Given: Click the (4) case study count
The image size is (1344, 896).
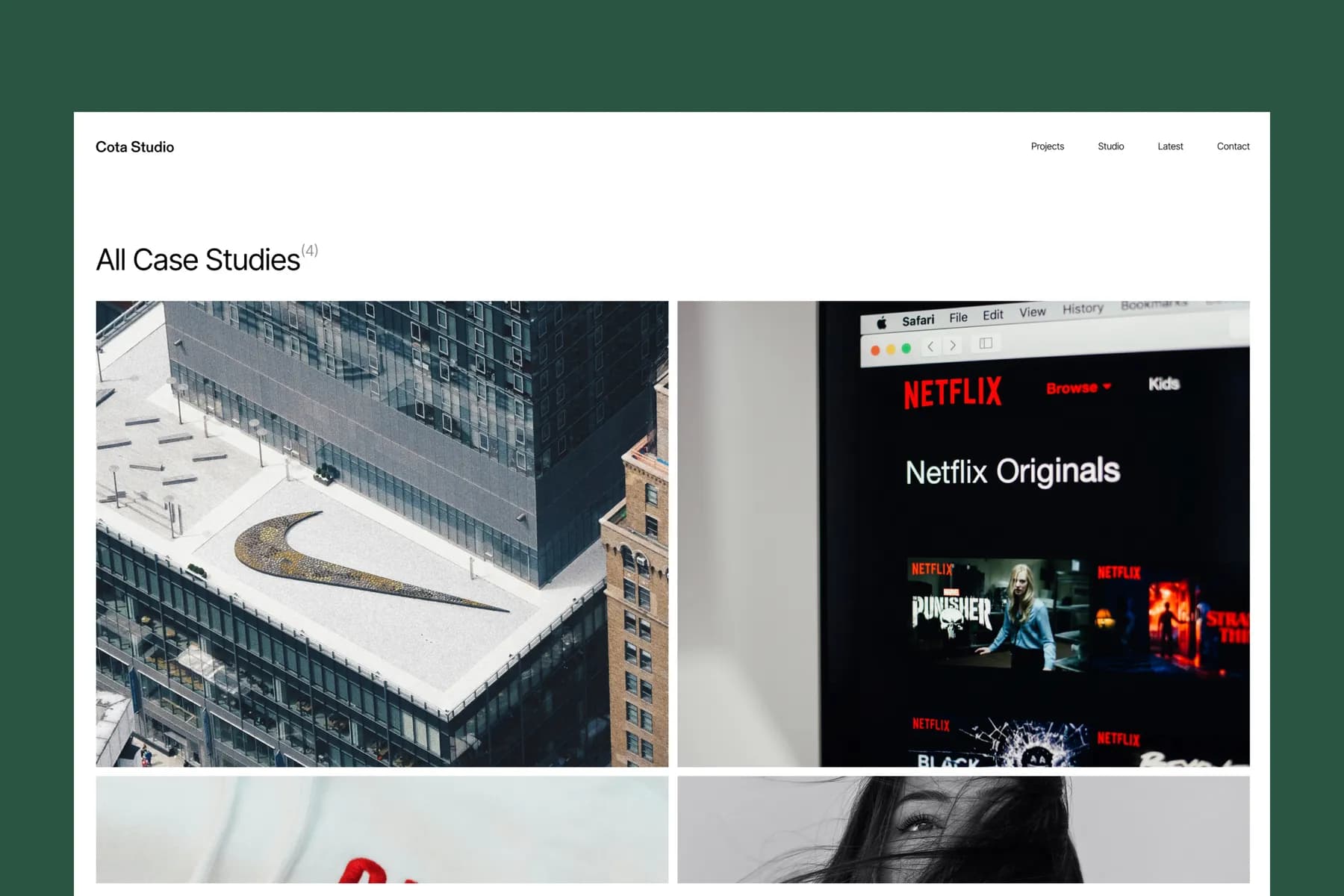Looking at the screenshot, I should [x=309, y=250].
